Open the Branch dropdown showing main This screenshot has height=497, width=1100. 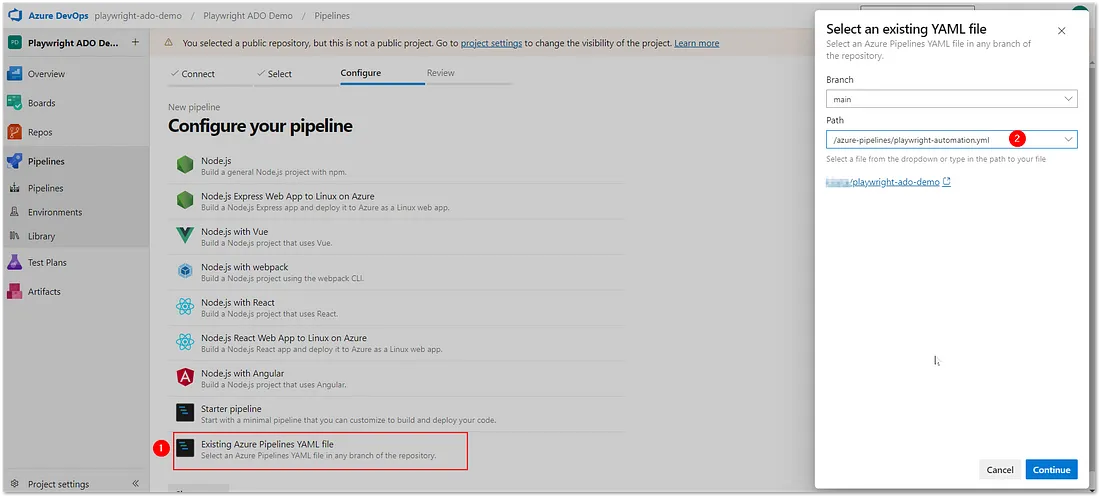click(x=951, y=99)
